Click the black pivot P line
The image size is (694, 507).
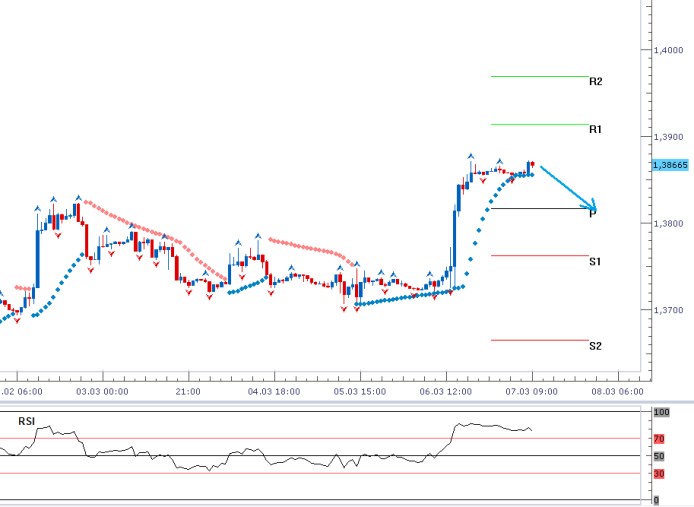[x=540, y=209]
